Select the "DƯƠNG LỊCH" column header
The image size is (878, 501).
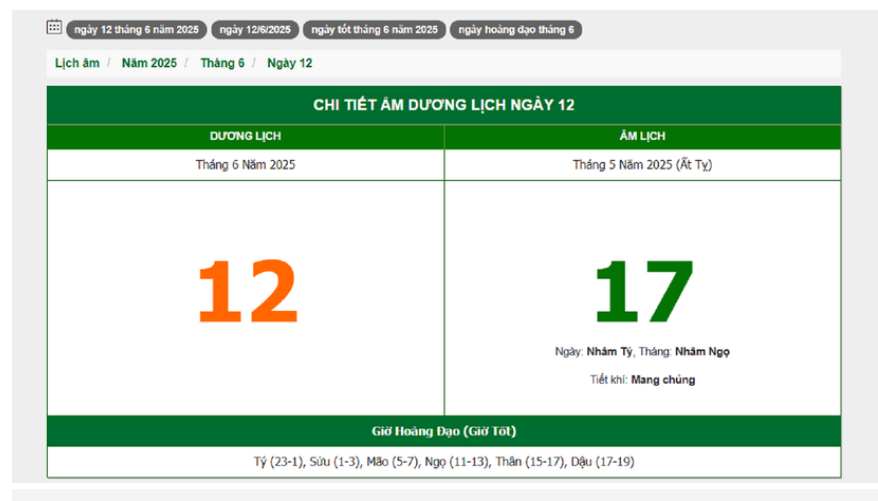point(245,137)
